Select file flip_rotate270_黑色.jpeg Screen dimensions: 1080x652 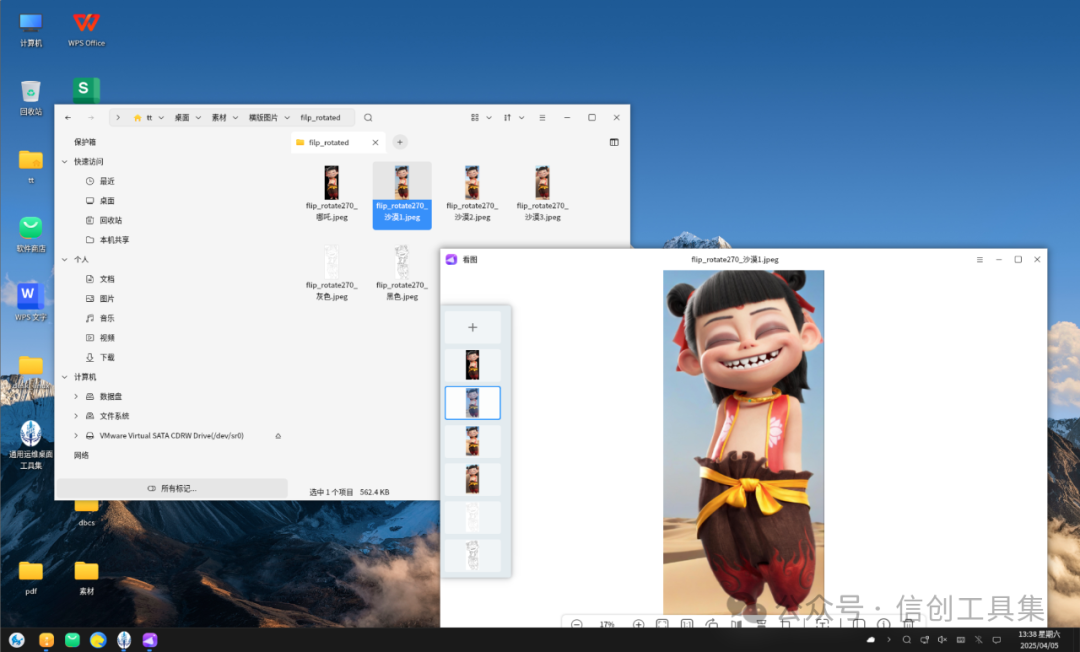tap(402, 273)
